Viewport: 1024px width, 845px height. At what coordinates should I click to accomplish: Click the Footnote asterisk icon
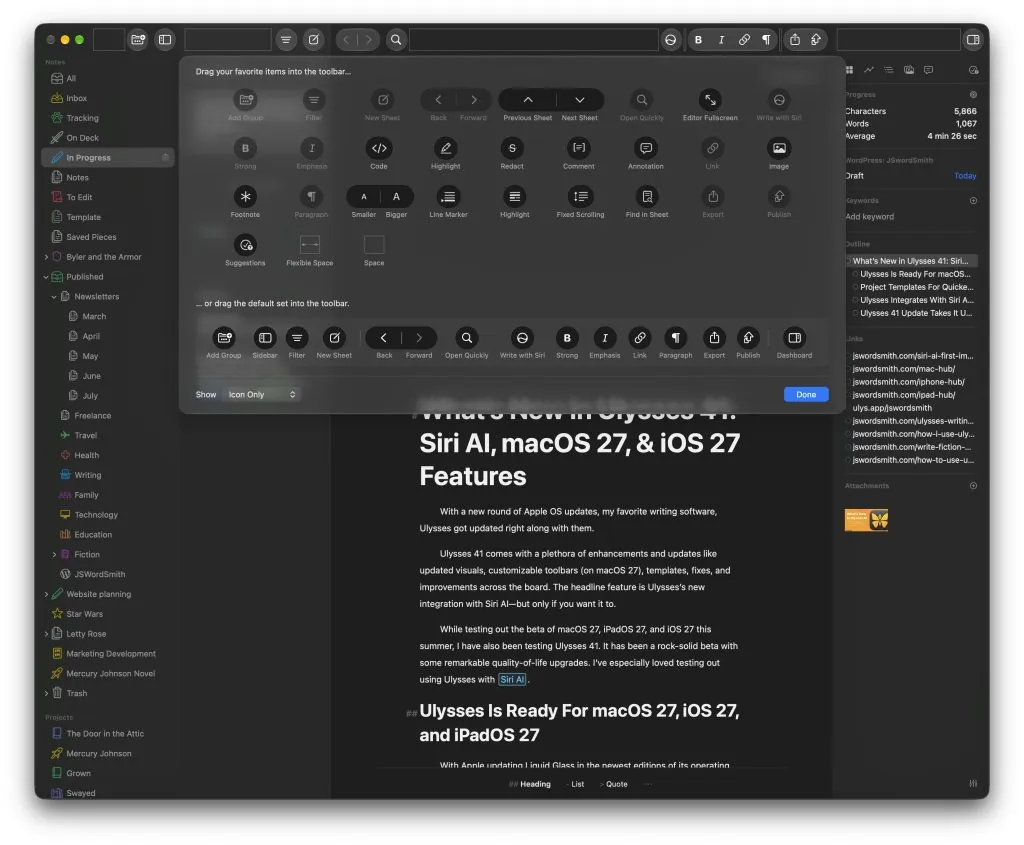click(x=246, y=197)
